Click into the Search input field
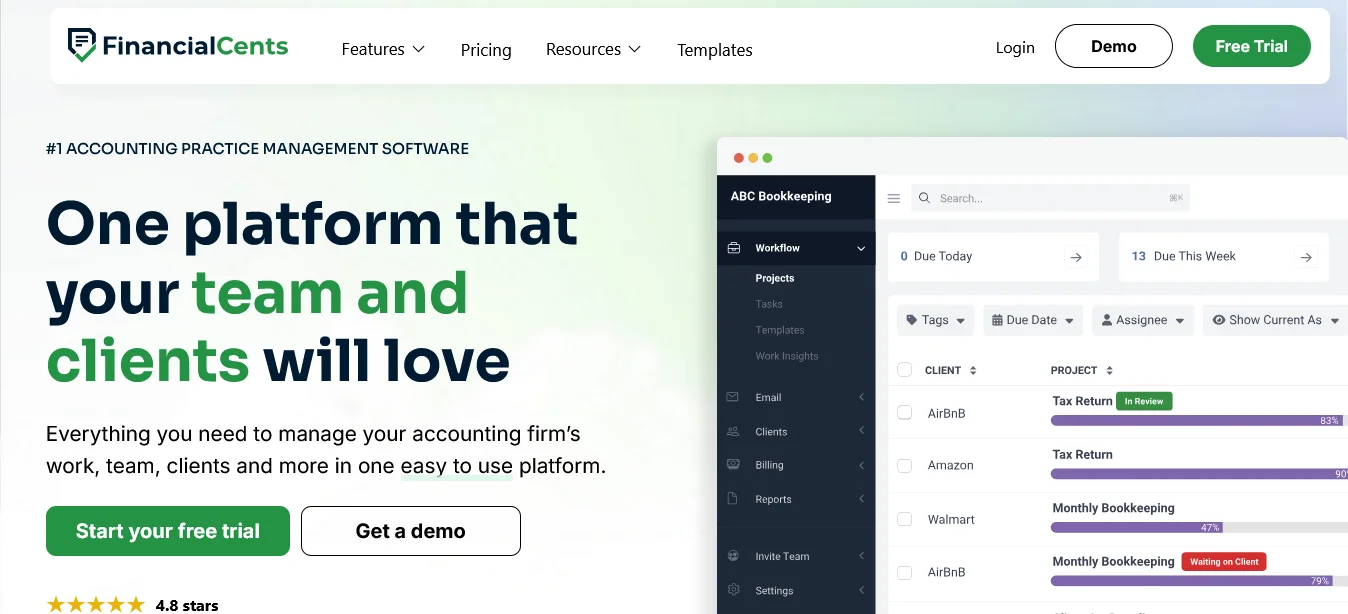This screenshot has width=1348, height=614. [x=1050, y=198]
